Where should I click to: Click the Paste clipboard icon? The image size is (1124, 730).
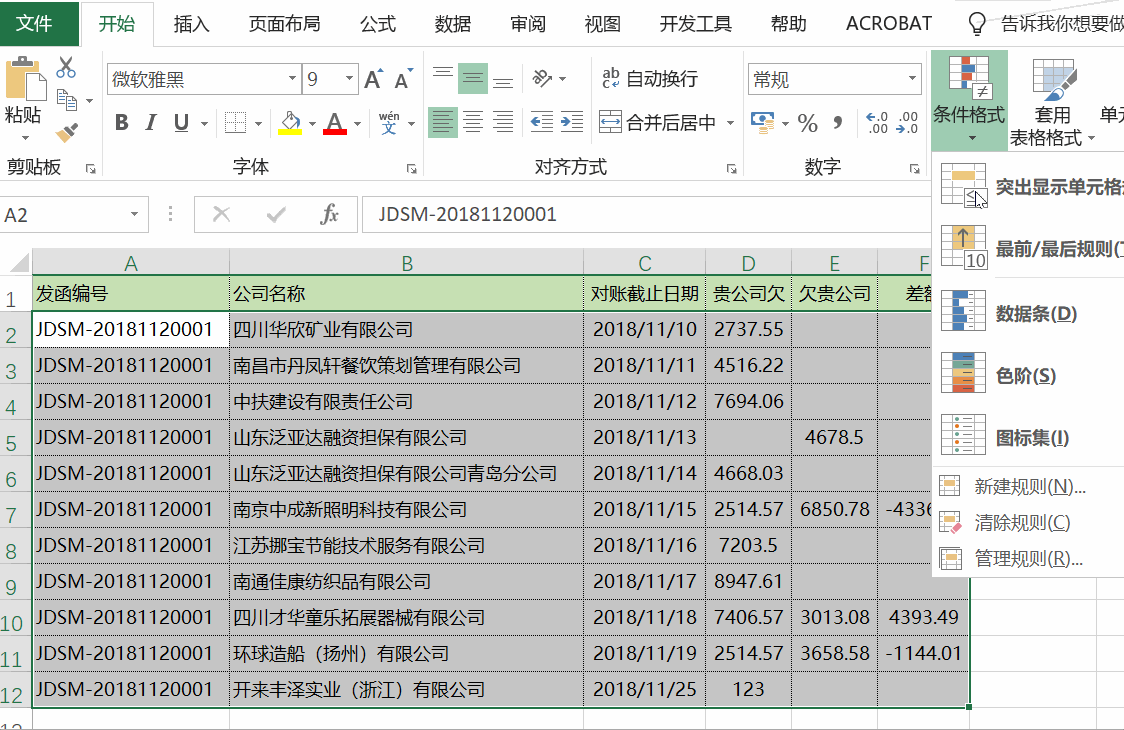tap(25, 80)
